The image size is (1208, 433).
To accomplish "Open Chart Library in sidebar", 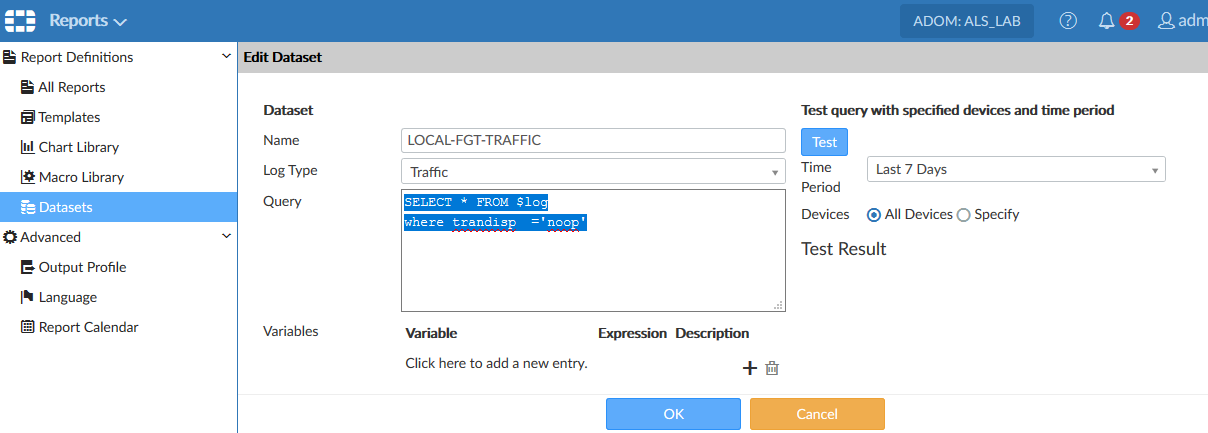I will [x=78, y=147].
